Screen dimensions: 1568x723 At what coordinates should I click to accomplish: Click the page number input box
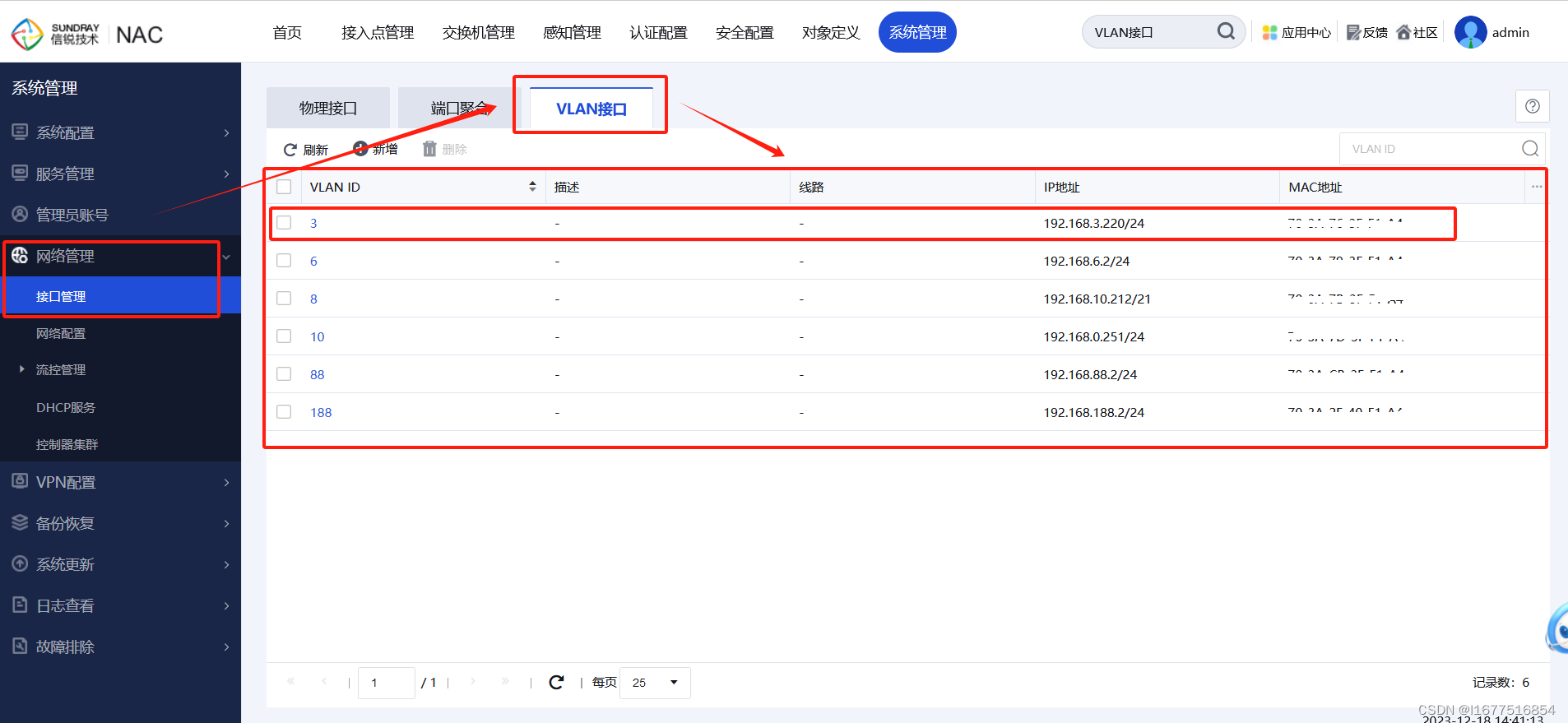[387, 683]
